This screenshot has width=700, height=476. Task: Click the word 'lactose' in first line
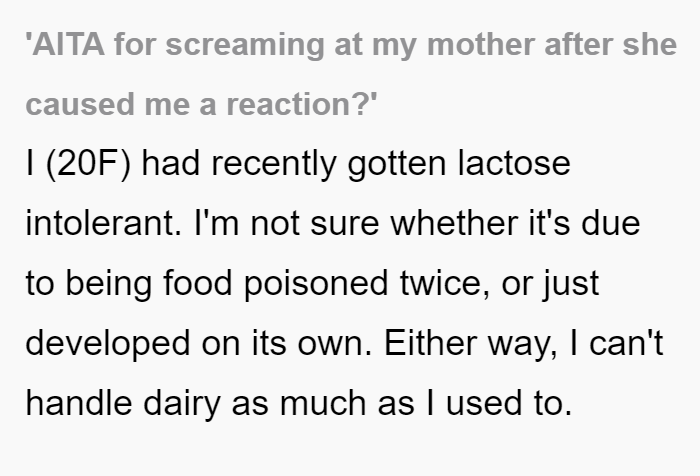coord(514,163)
